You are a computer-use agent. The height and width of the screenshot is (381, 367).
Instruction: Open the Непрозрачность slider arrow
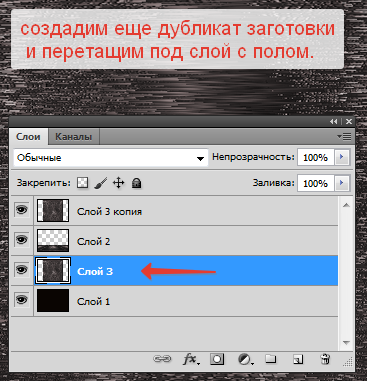[342, 157]
